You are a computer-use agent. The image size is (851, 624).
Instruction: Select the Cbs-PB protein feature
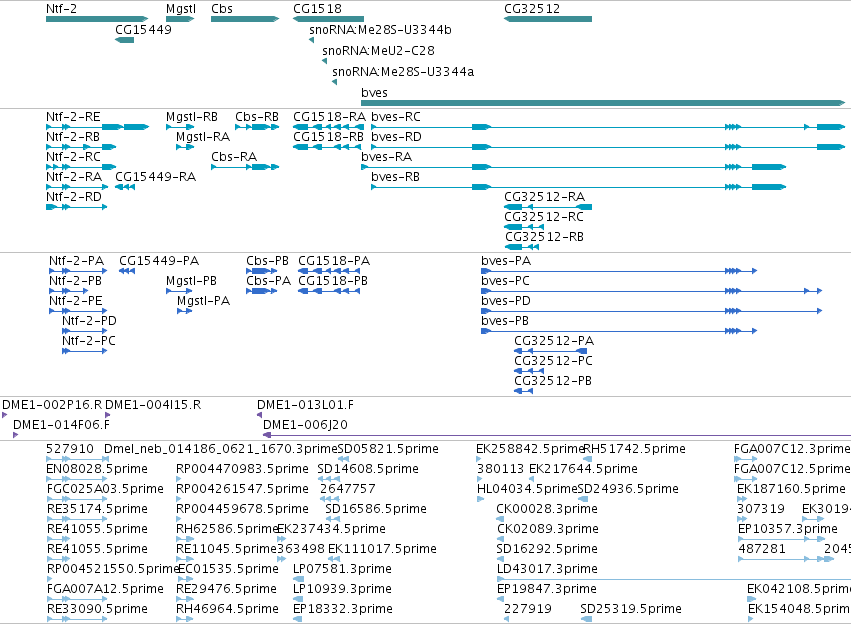pos(262,271)
